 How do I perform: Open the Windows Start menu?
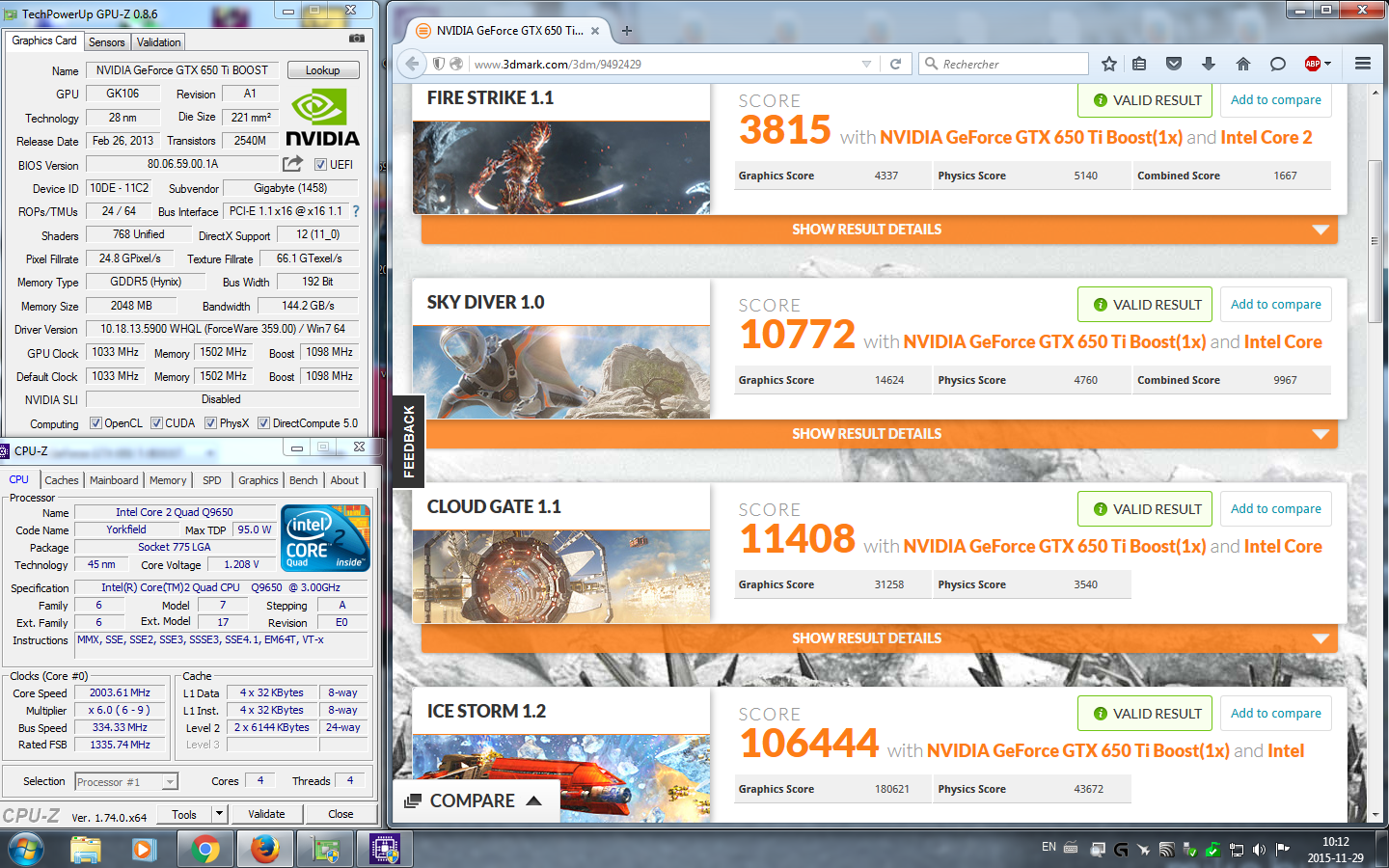pyautogui.click(x=26, y=850)
